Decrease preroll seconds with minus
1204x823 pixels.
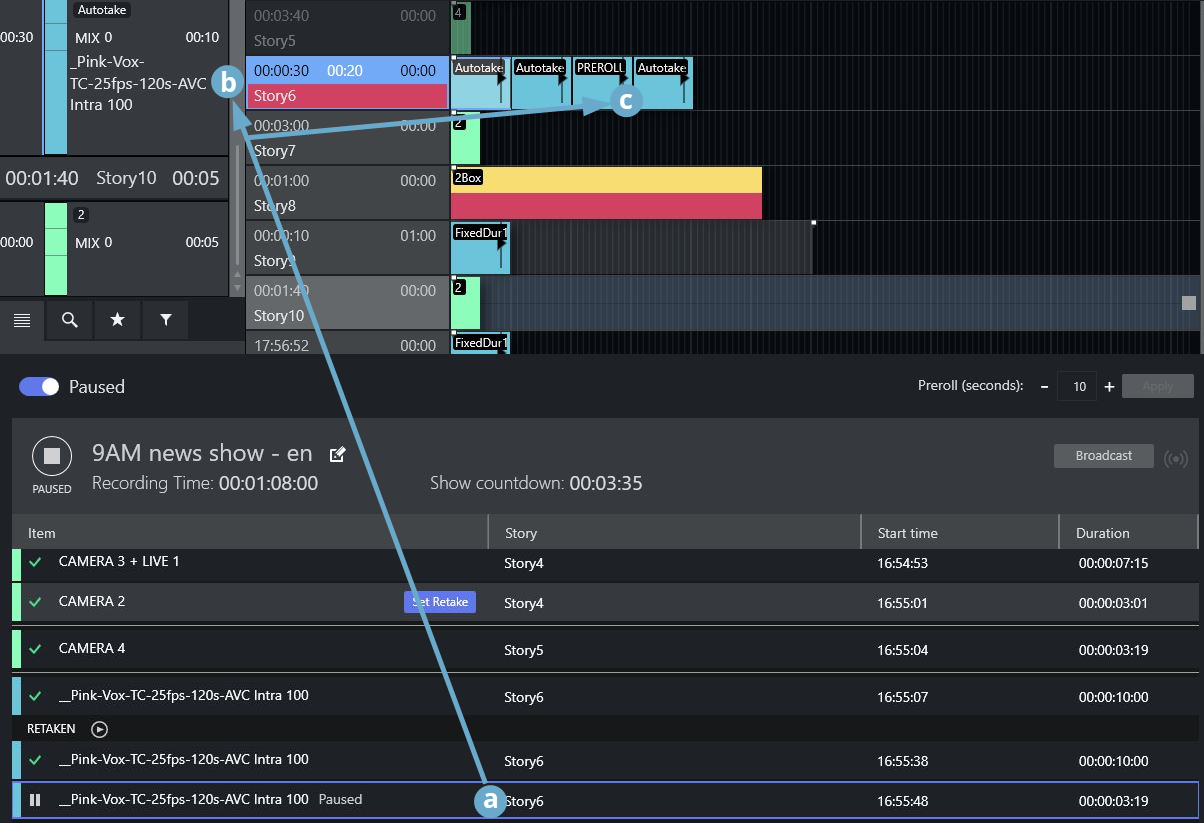1043,387
